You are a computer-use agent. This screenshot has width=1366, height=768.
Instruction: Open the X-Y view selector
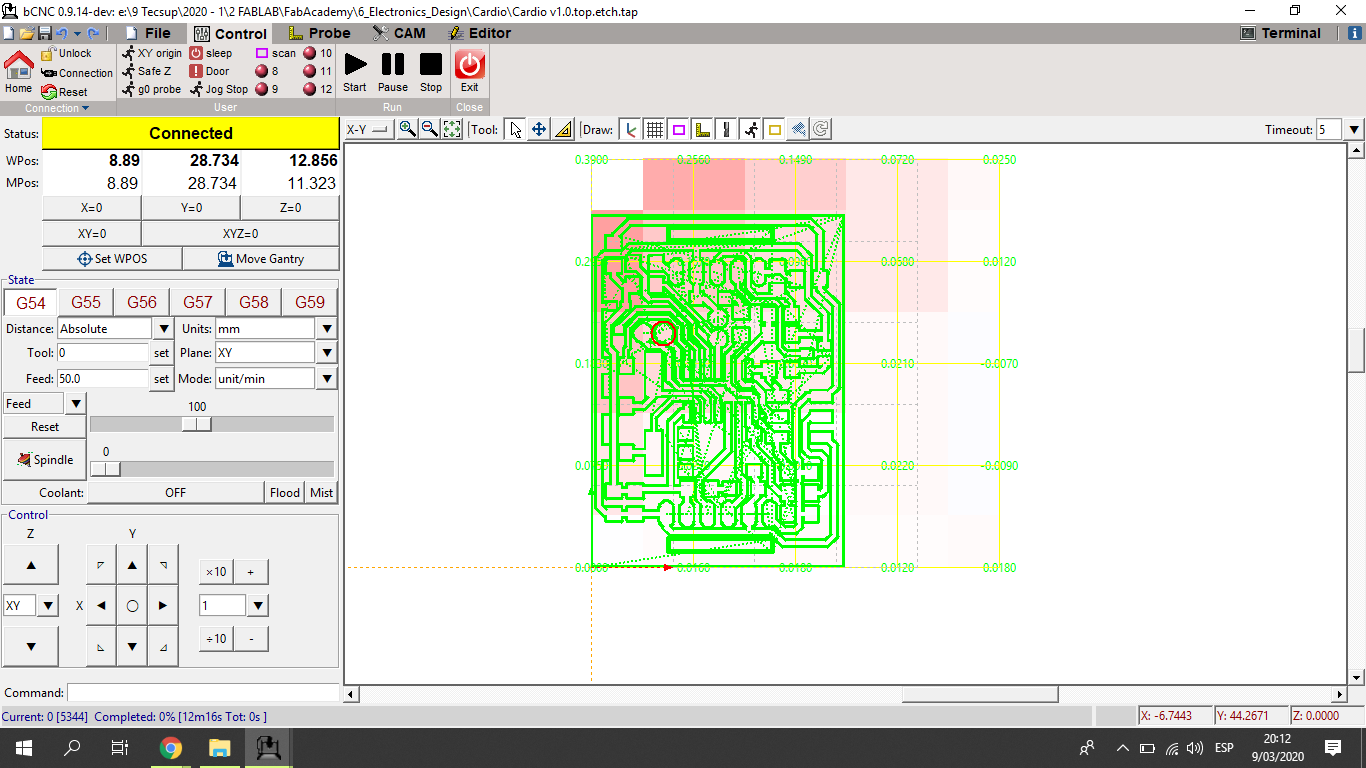pyautogui.click(x=367, y=129)
